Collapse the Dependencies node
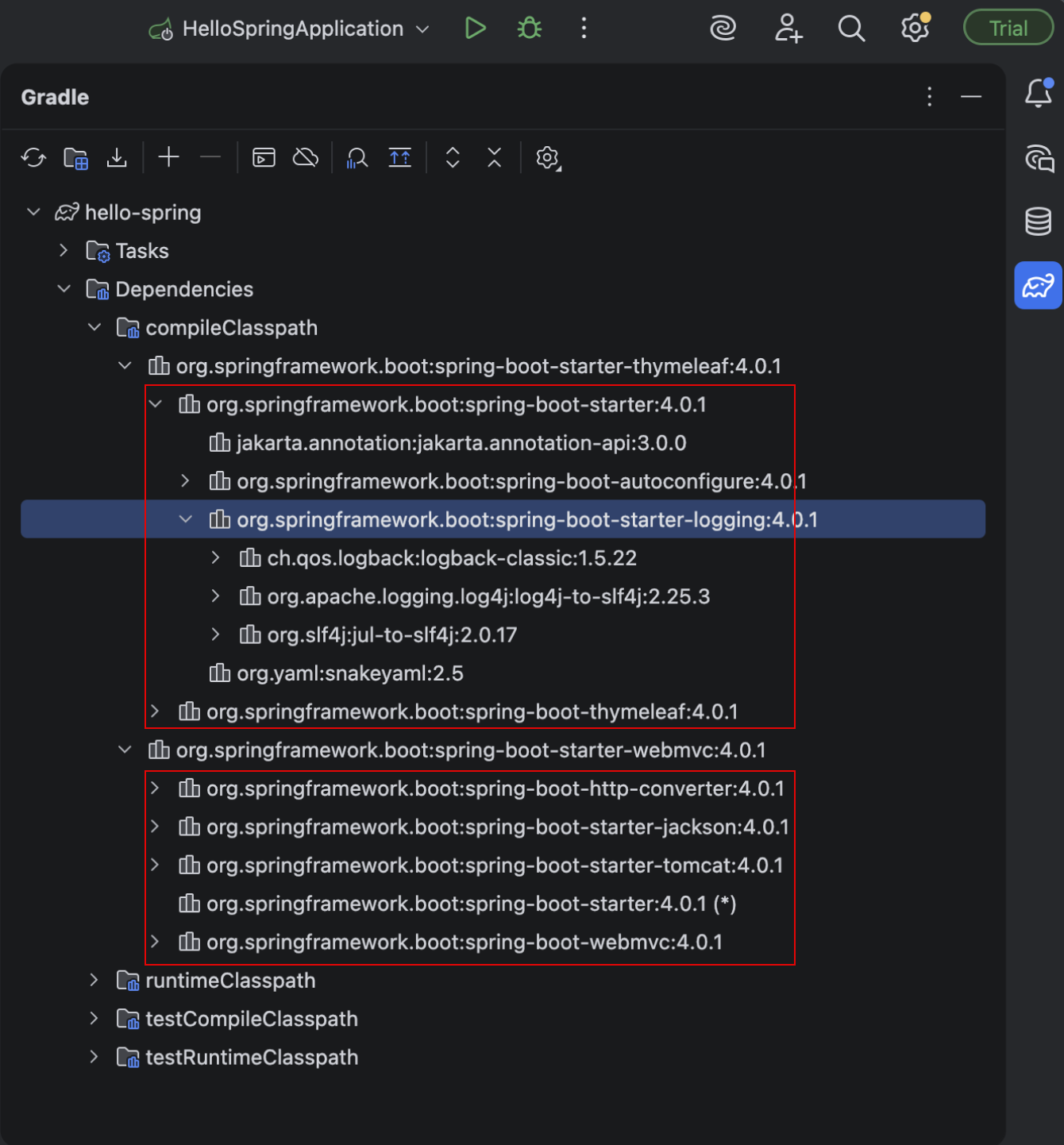The height and width of the screenshot is (1145, 1064). (x=64, y=288)
